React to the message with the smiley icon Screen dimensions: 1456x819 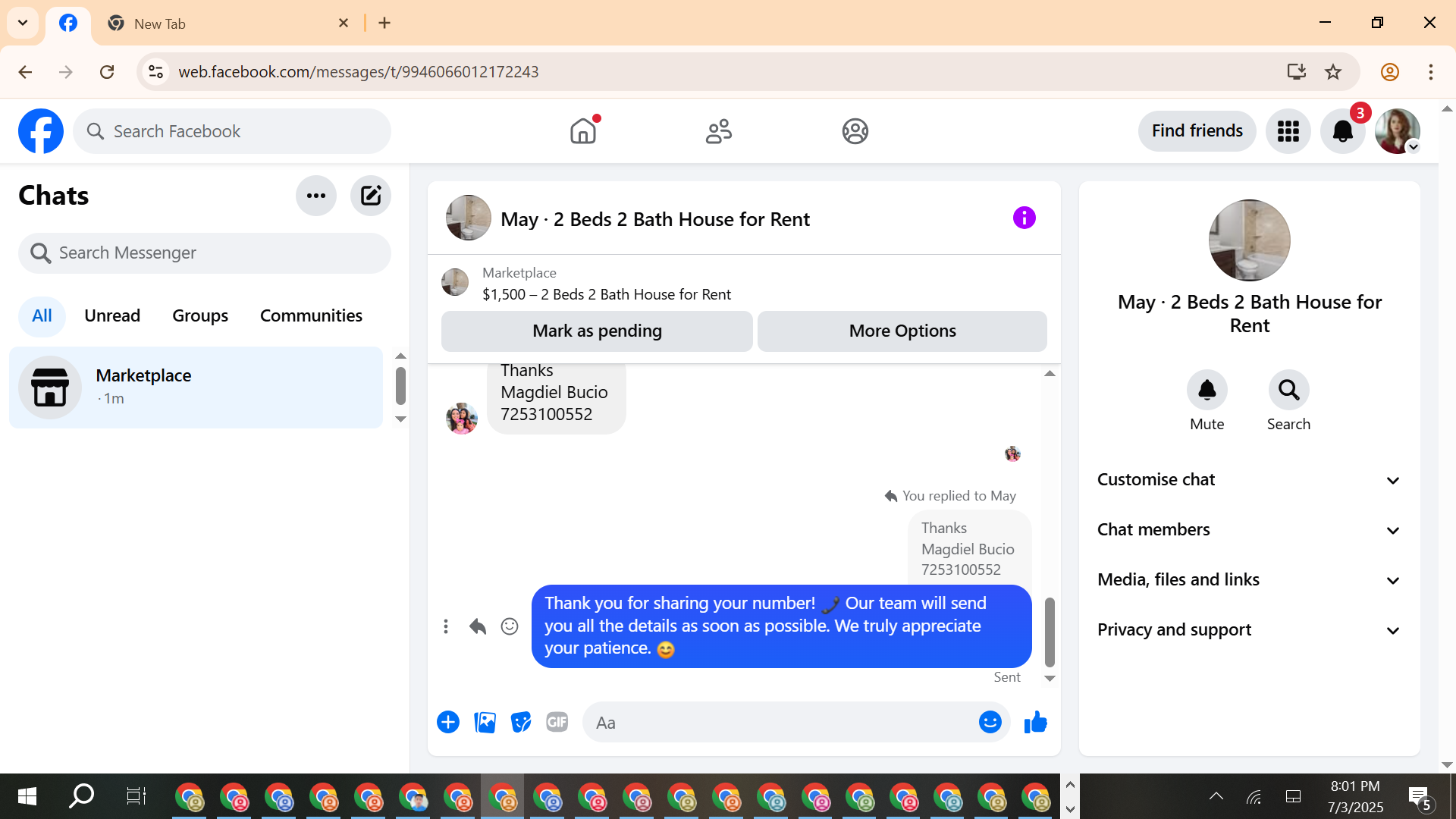510,626
